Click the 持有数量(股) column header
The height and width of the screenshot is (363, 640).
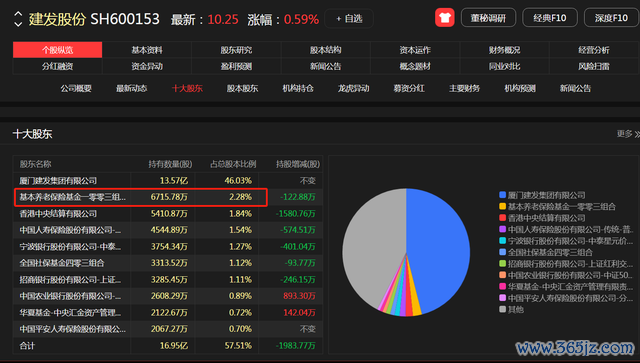pos(170,164)
